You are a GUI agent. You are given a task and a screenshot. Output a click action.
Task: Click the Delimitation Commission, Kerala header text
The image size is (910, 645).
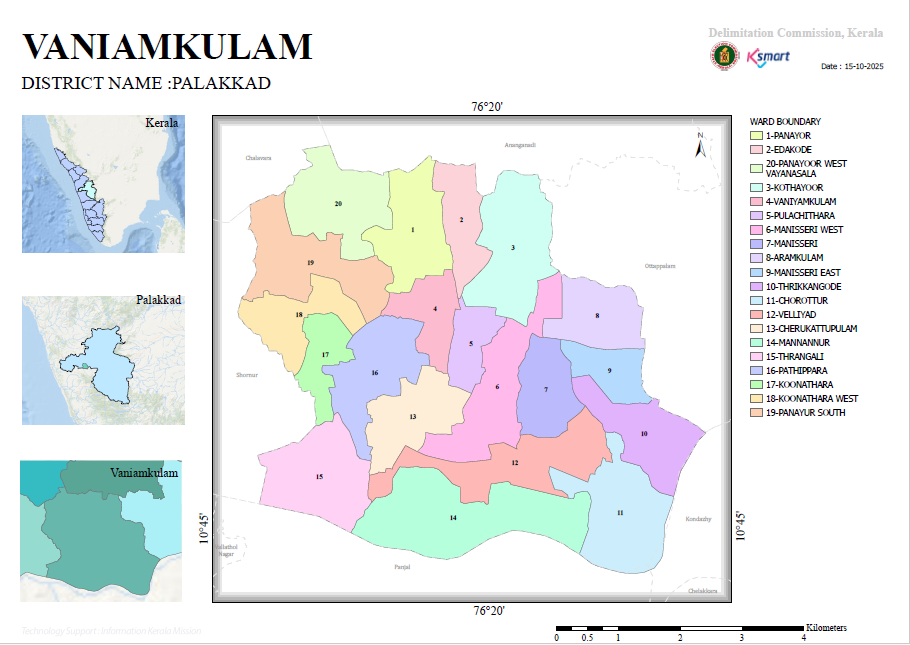pyautogui.click(x=796, y=33)
